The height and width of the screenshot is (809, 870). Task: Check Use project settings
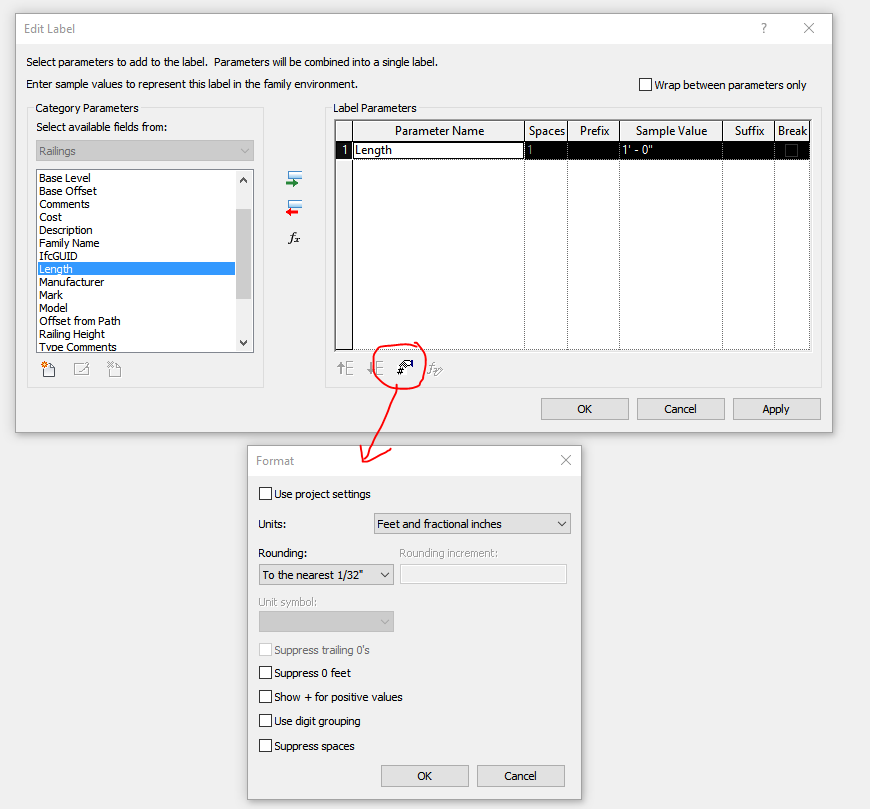(x=265, y=494)
